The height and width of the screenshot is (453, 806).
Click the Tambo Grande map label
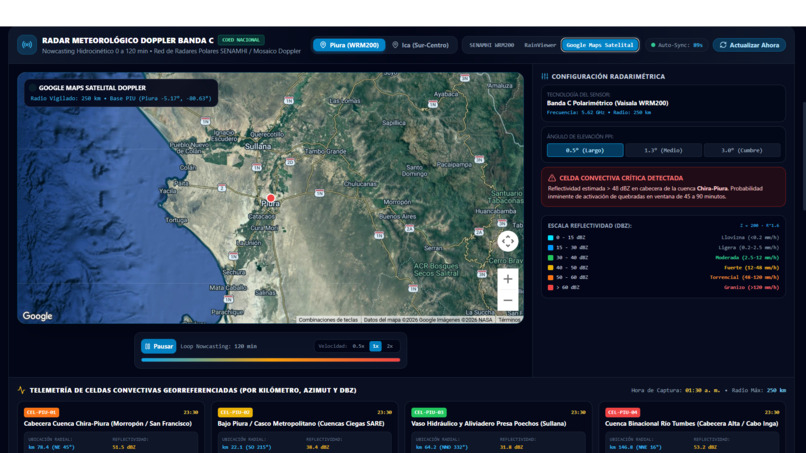[x=326, y=151]
